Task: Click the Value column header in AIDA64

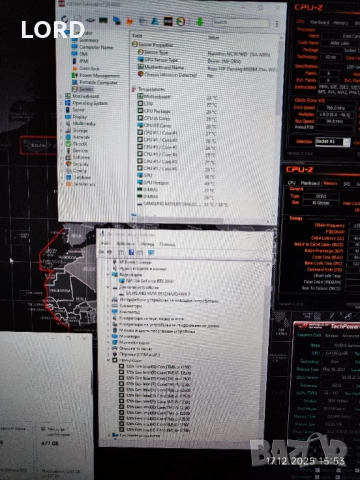Action: 213,37
